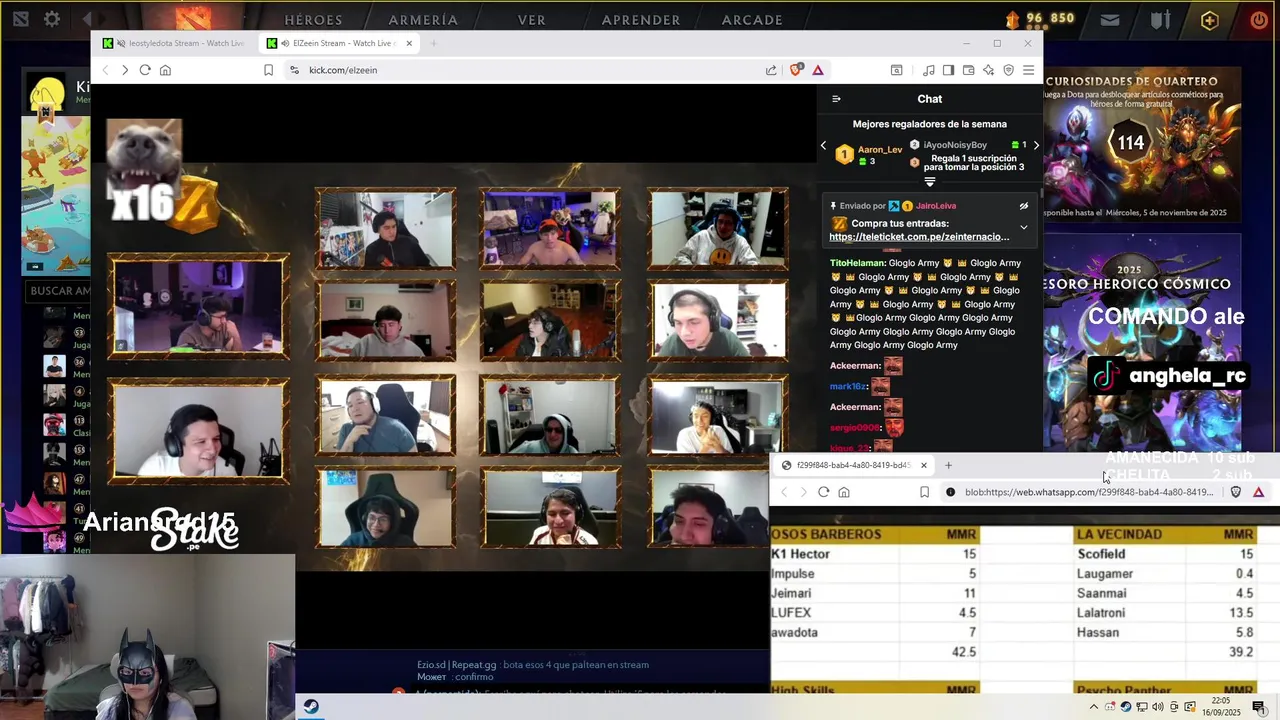Viewport: 1280px width, 720px height.
Task: Bookmark the kick.com/elzeein page
Action: click(x=268, y=70)
